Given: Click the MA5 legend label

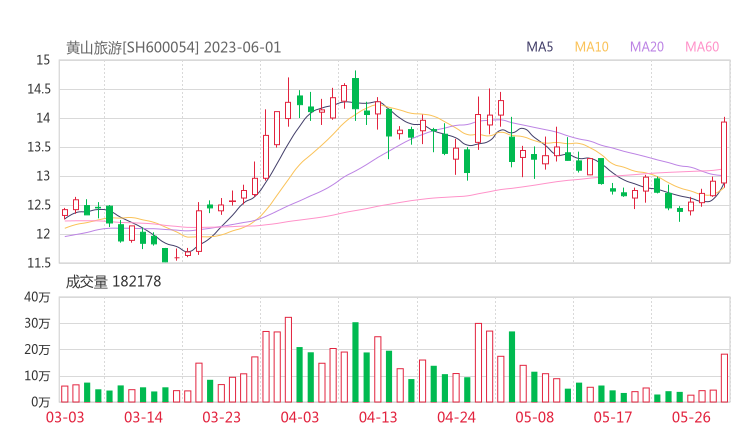Looking at the screenshot, I should (x=539, y=47).
